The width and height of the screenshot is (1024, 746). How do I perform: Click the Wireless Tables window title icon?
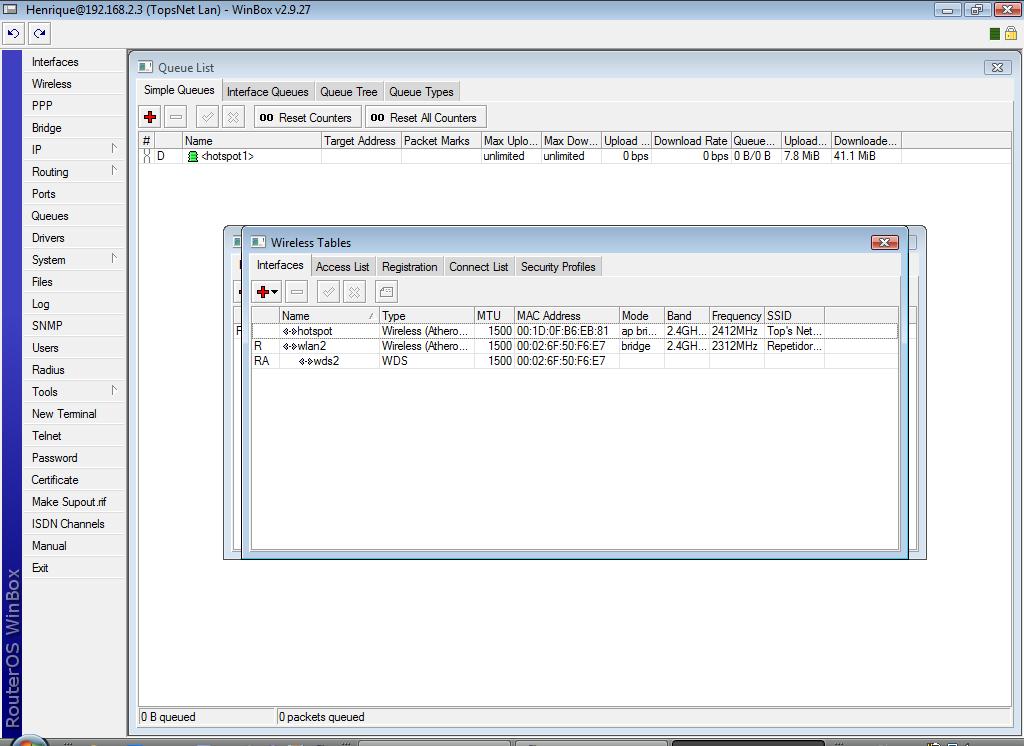pyautogui.click(x=259, y=242)
